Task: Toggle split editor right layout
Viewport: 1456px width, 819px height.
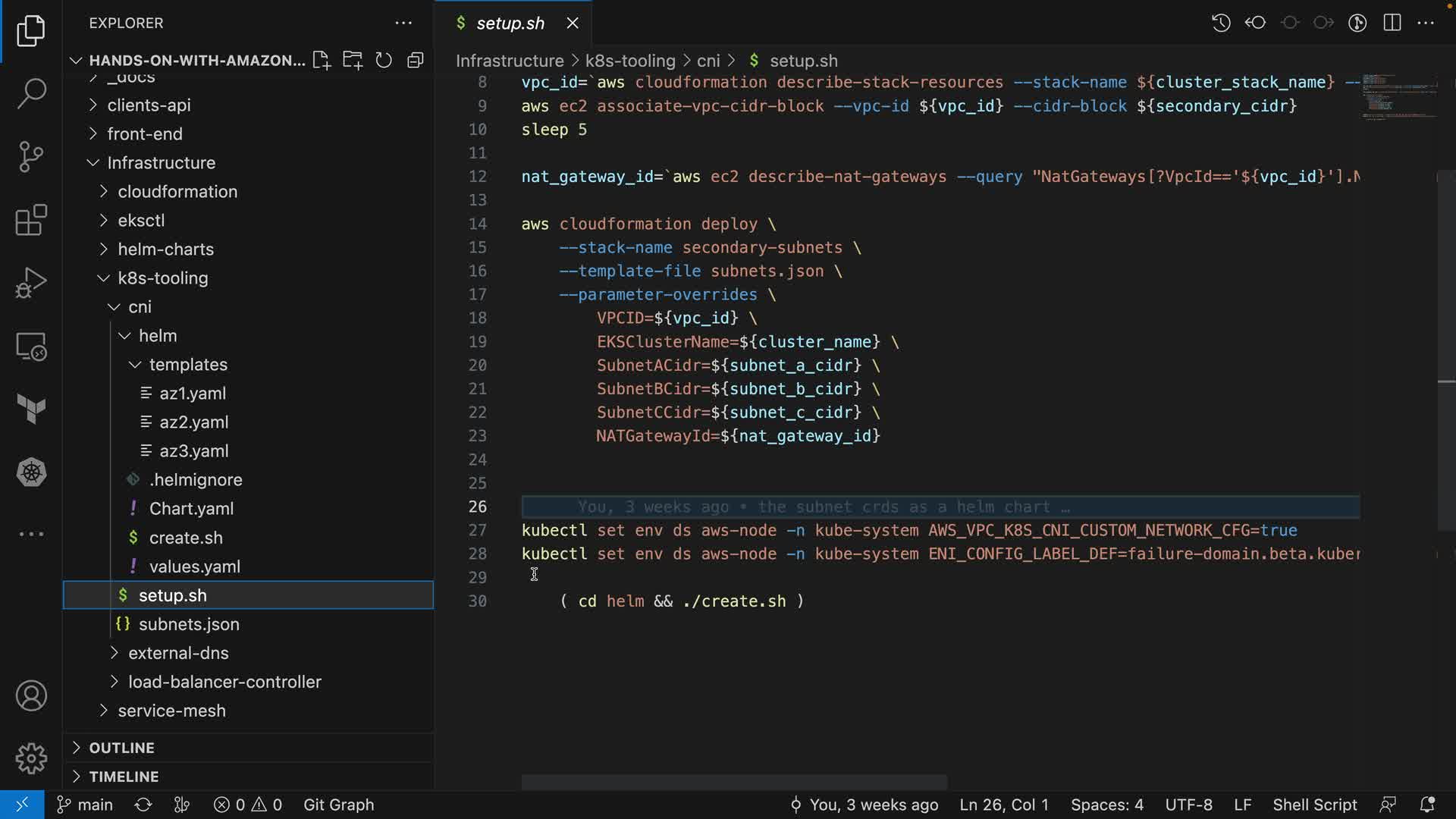Action: pyautogui.click(x=1392, y=23)
